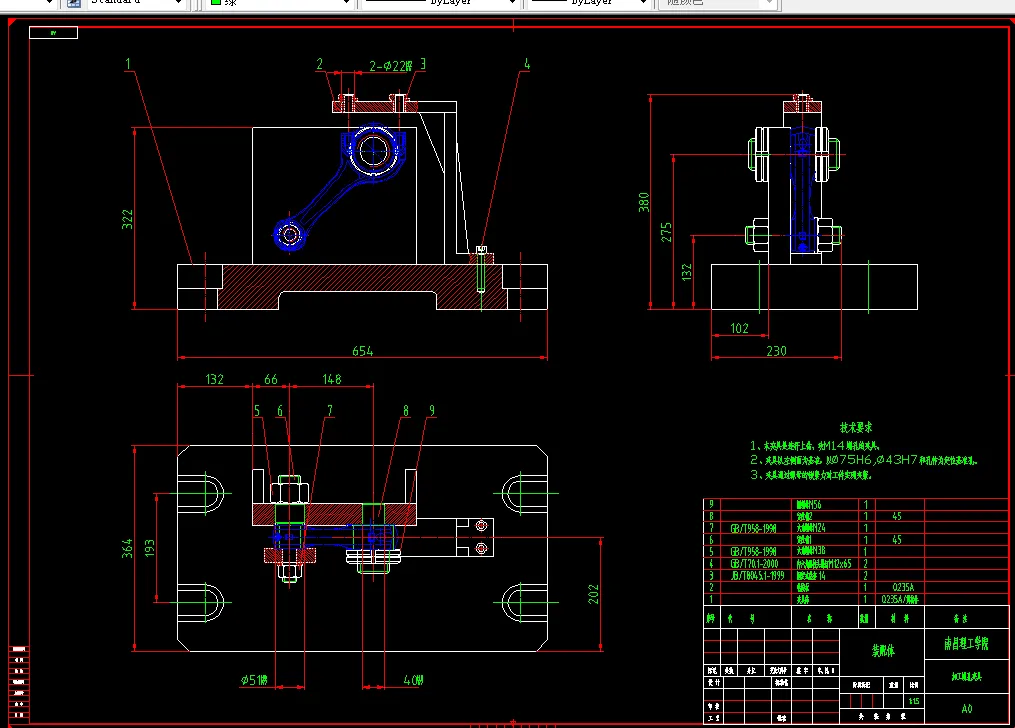Select the 275 dimension in side view
This screenshot has width=1015, height=728.
[666, 232]
